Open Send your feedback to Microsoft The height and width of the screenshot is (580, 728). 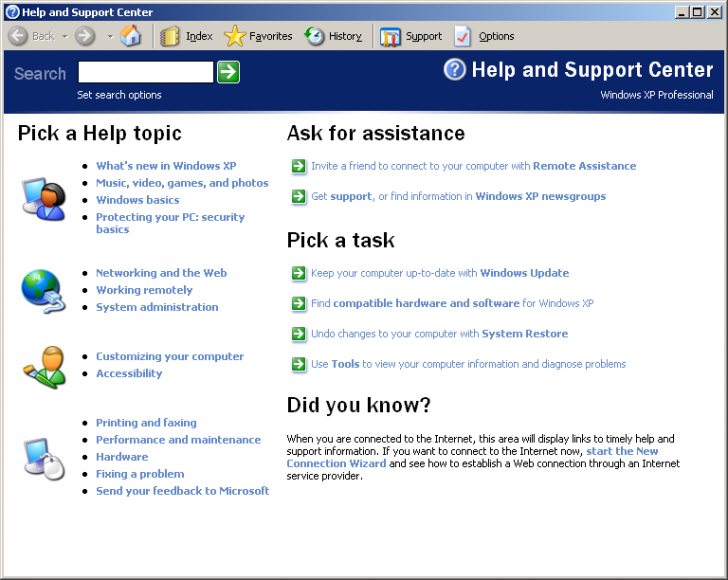182,491
